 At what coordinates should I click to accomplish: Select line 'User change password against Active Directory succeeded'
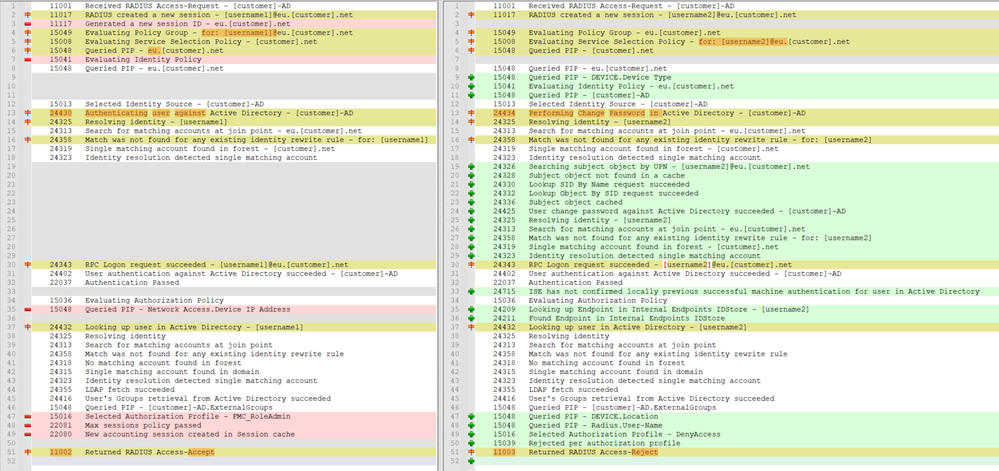pyautogui.click(x=737, y=211)
